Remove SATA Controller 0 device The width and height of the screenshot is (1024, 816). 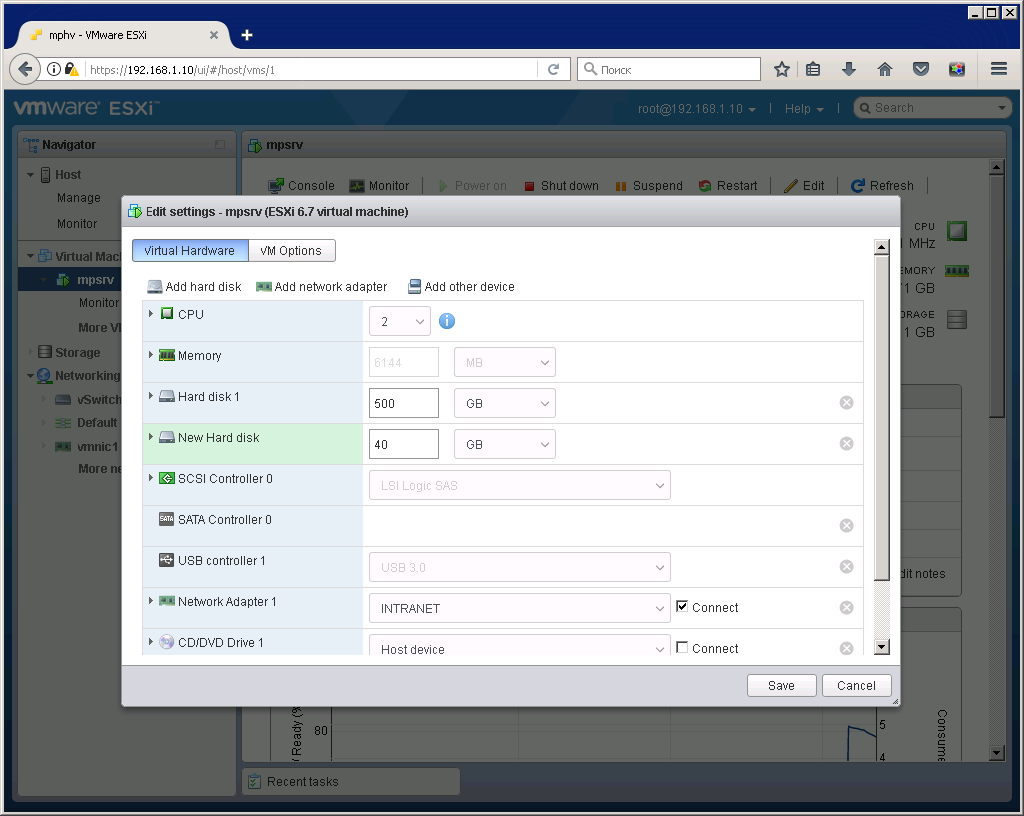point(846,526)
